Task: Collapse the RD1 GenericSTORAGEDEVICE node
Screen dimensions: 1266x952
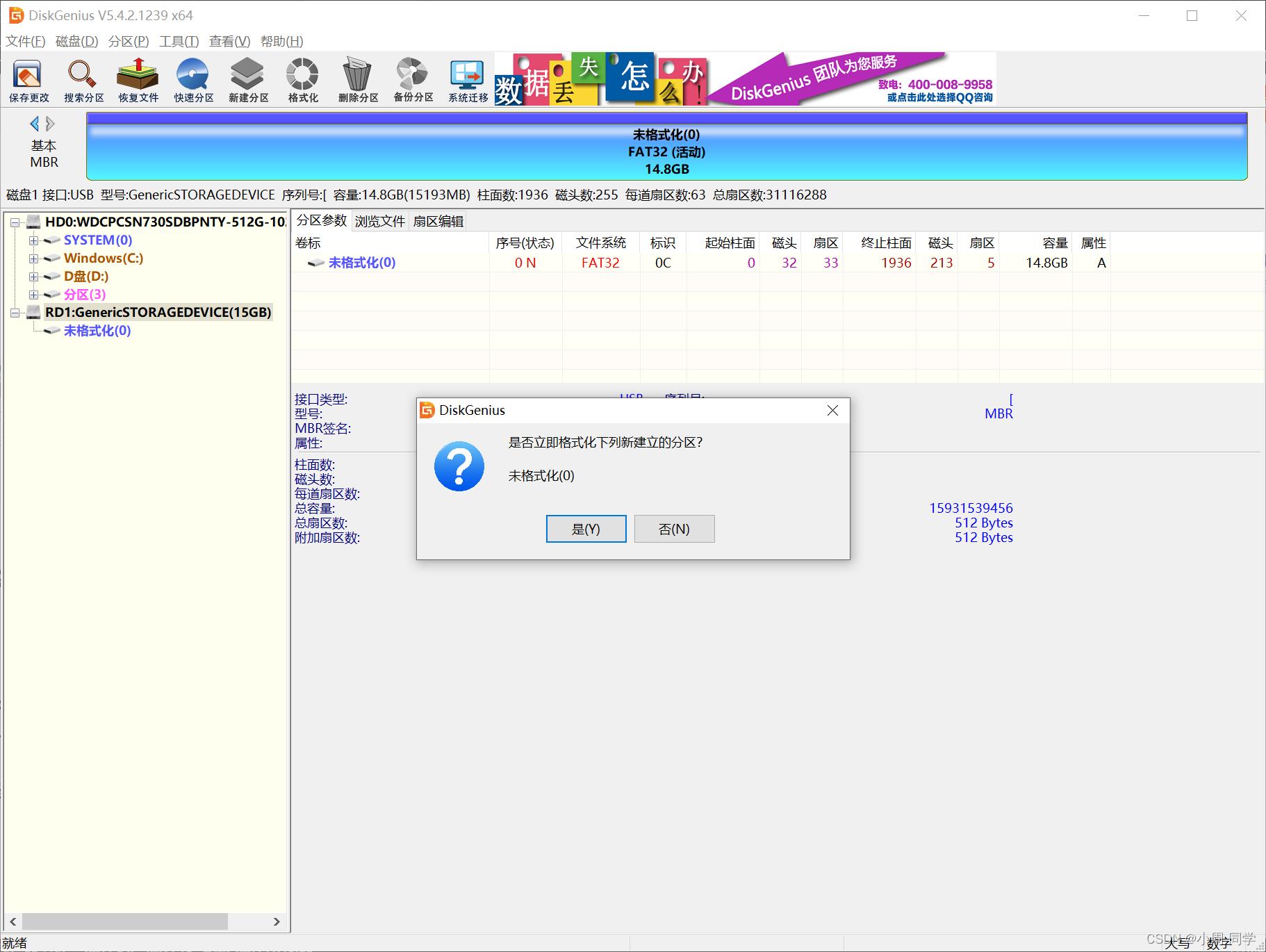Action: (15, 313)
